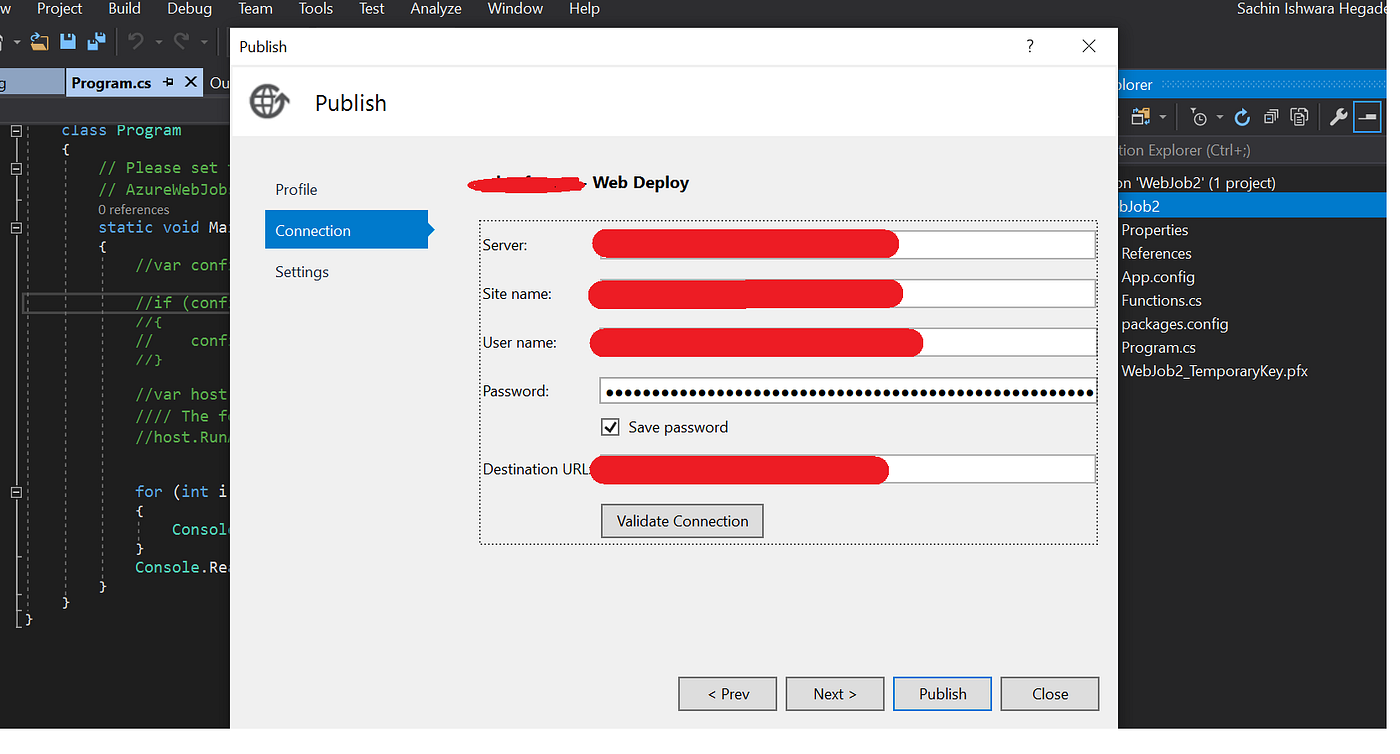1400x754 pixels.
Task: Click into the Destination URL input field
Action: coord(847,469)
